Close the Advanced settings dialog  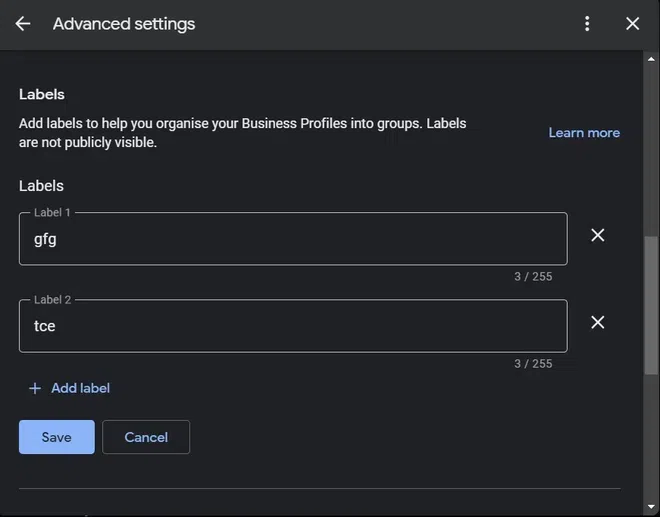click(x=632, y=24)
